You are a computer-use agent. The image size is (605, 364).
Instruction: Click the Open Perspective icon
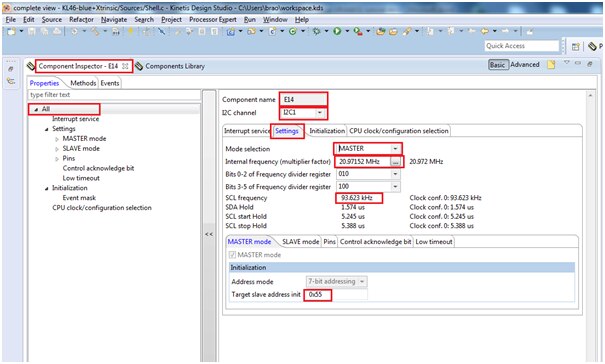pyautogui.click(x=576, y=46)
